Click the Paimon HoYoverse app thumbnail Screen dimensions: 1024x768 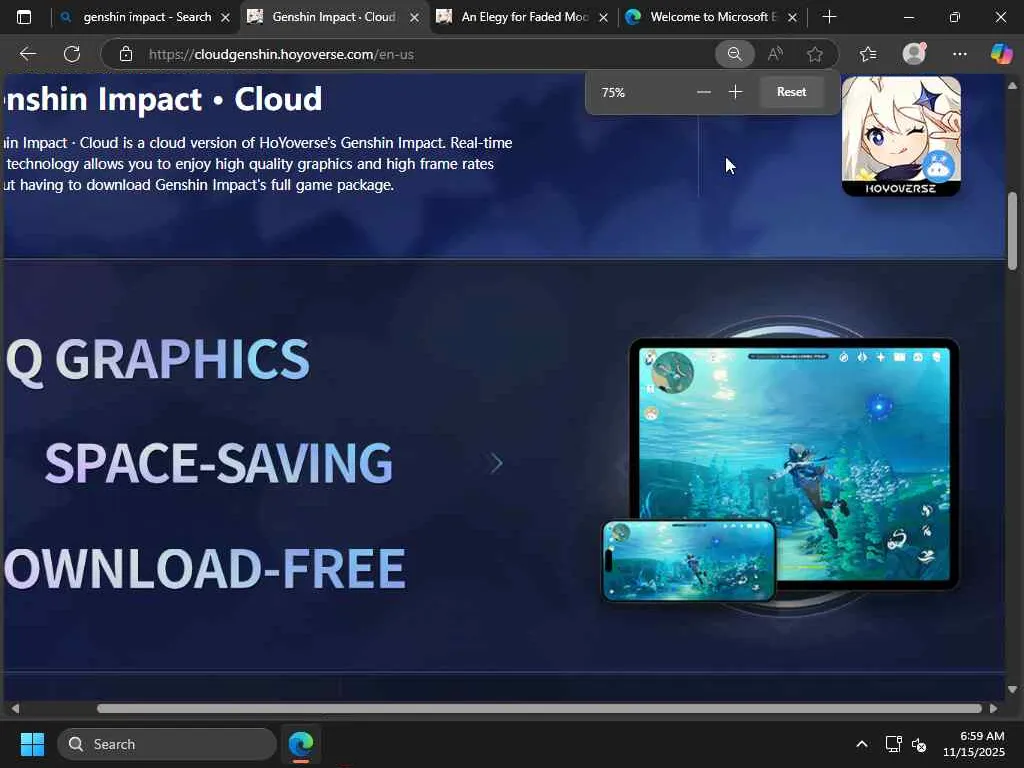[x=901, y=136]
